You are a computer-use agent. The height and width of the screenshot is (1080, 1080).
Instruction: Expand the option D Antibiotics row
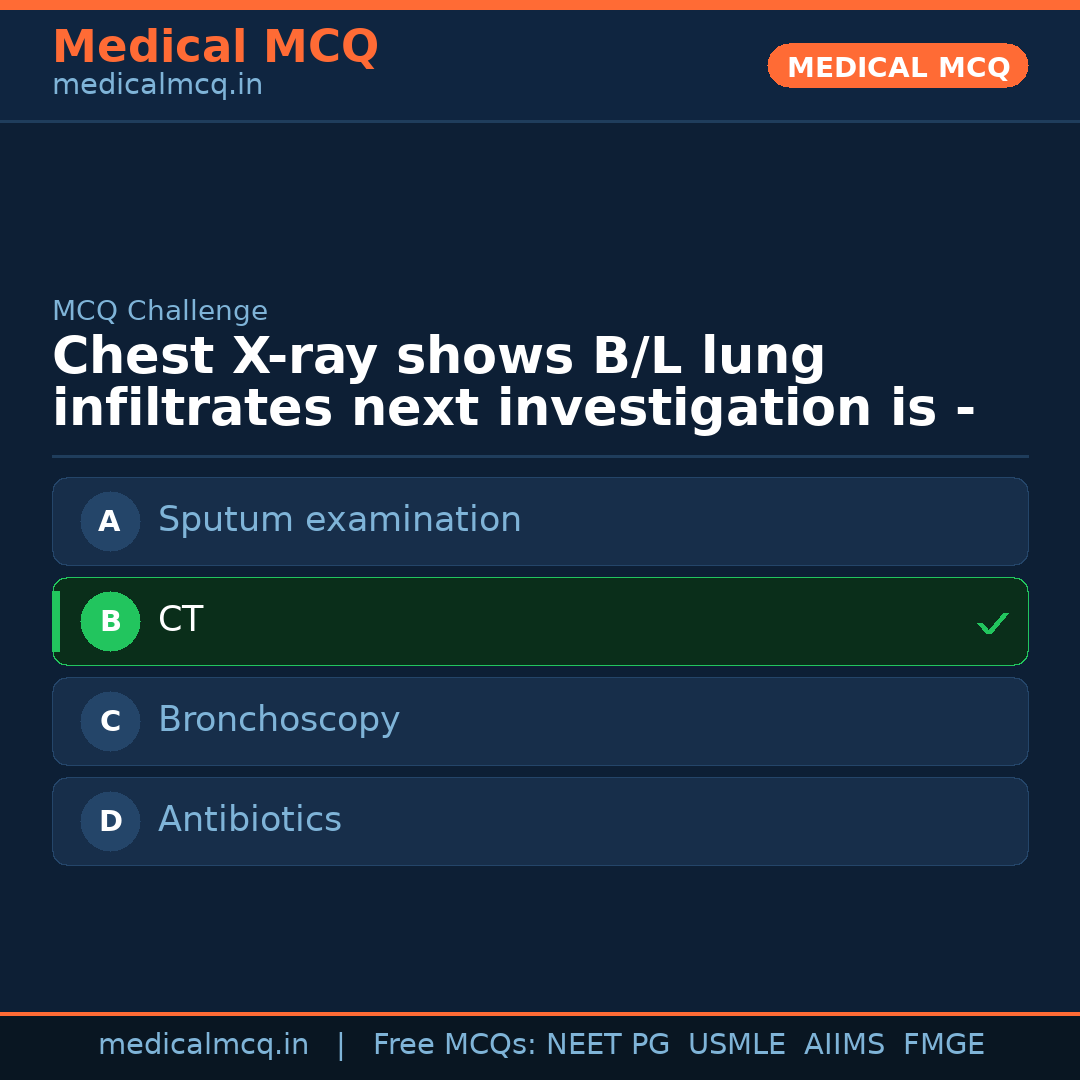coord(540,821)
